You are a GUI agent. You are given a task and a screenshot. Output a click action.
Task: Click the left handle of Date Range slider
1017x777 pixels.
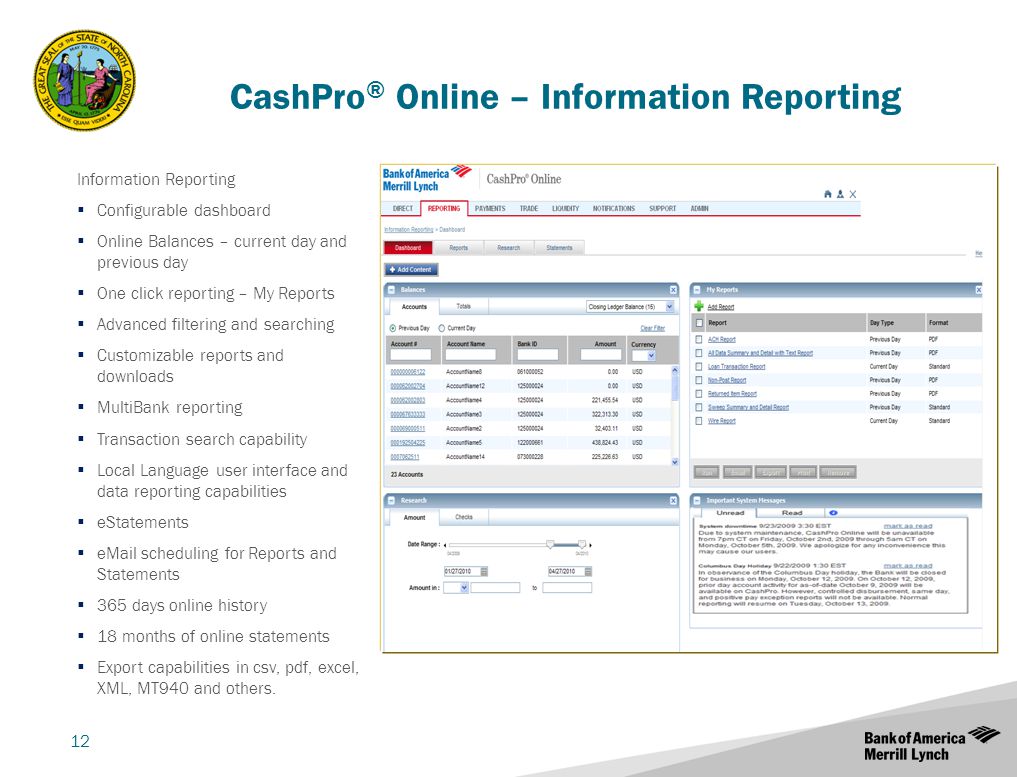[550, 544]
